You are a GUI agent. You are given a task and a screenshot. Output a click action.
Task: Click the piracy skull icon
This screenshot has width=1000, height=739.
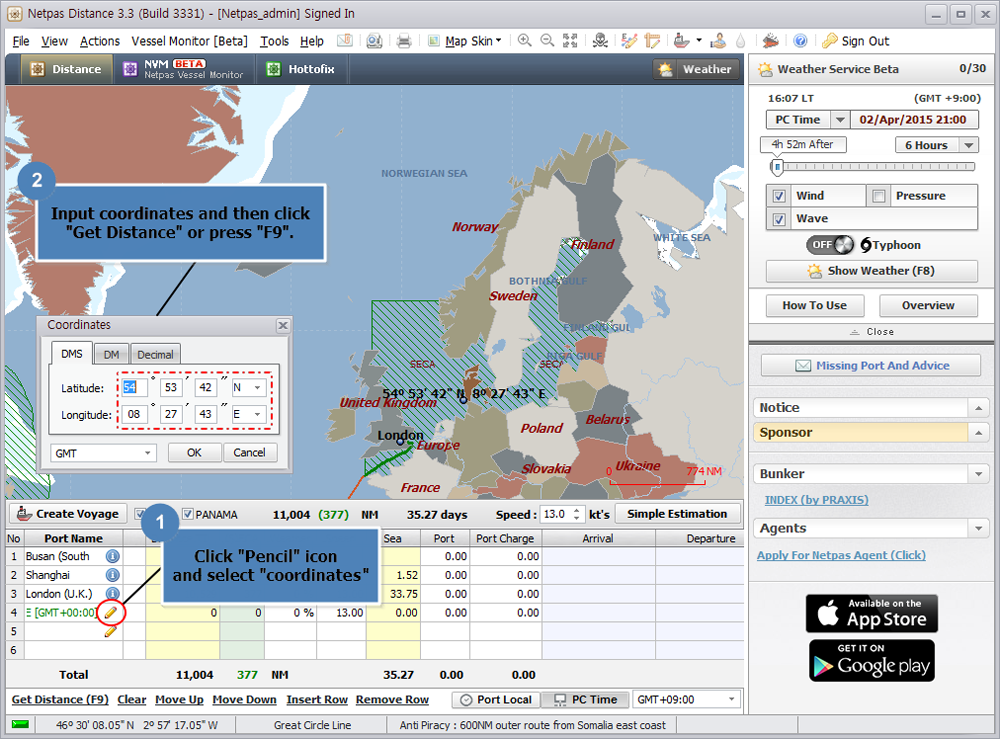[x=600, y=41]
